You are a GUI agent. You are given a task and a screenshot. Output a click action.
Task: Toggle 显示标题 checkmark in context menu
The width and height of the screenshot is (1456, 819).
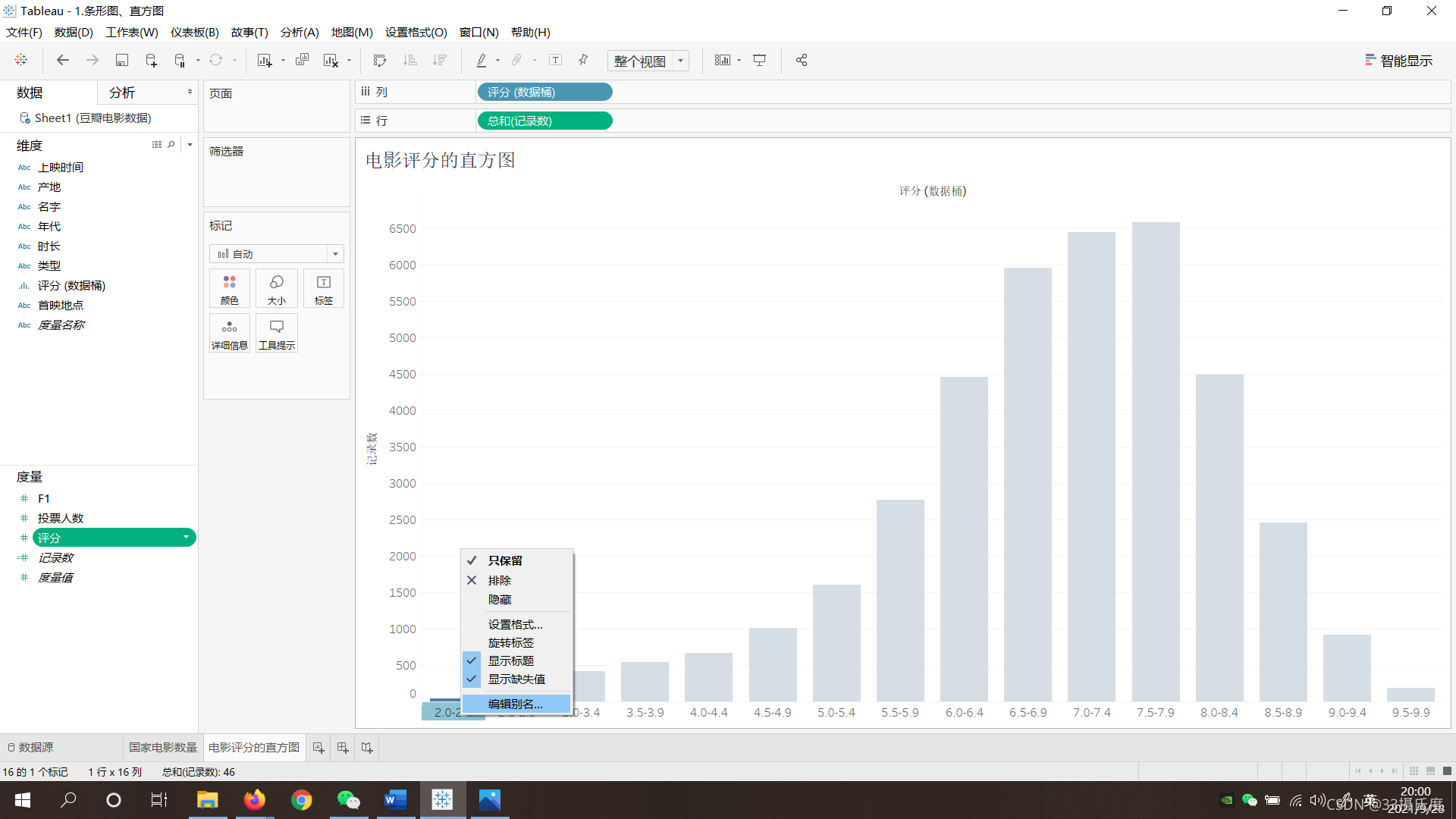point(510,661)
